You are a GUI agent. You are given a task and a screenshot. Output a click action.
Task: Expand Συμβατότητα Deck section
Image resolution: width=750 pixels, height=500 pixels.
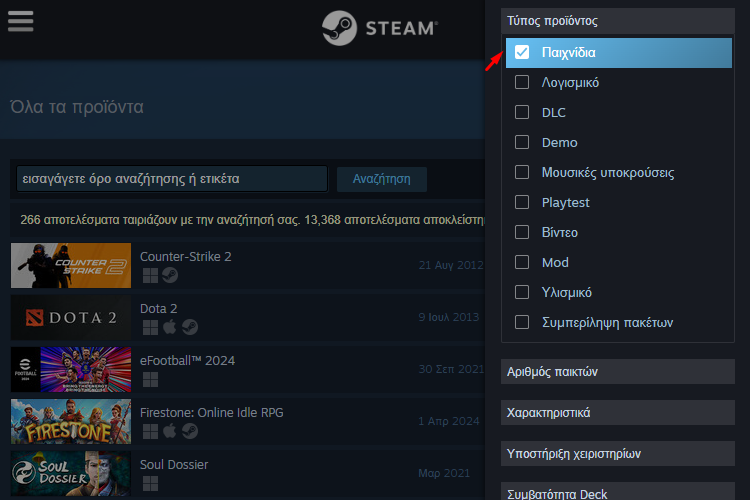[x=618, y=491]
